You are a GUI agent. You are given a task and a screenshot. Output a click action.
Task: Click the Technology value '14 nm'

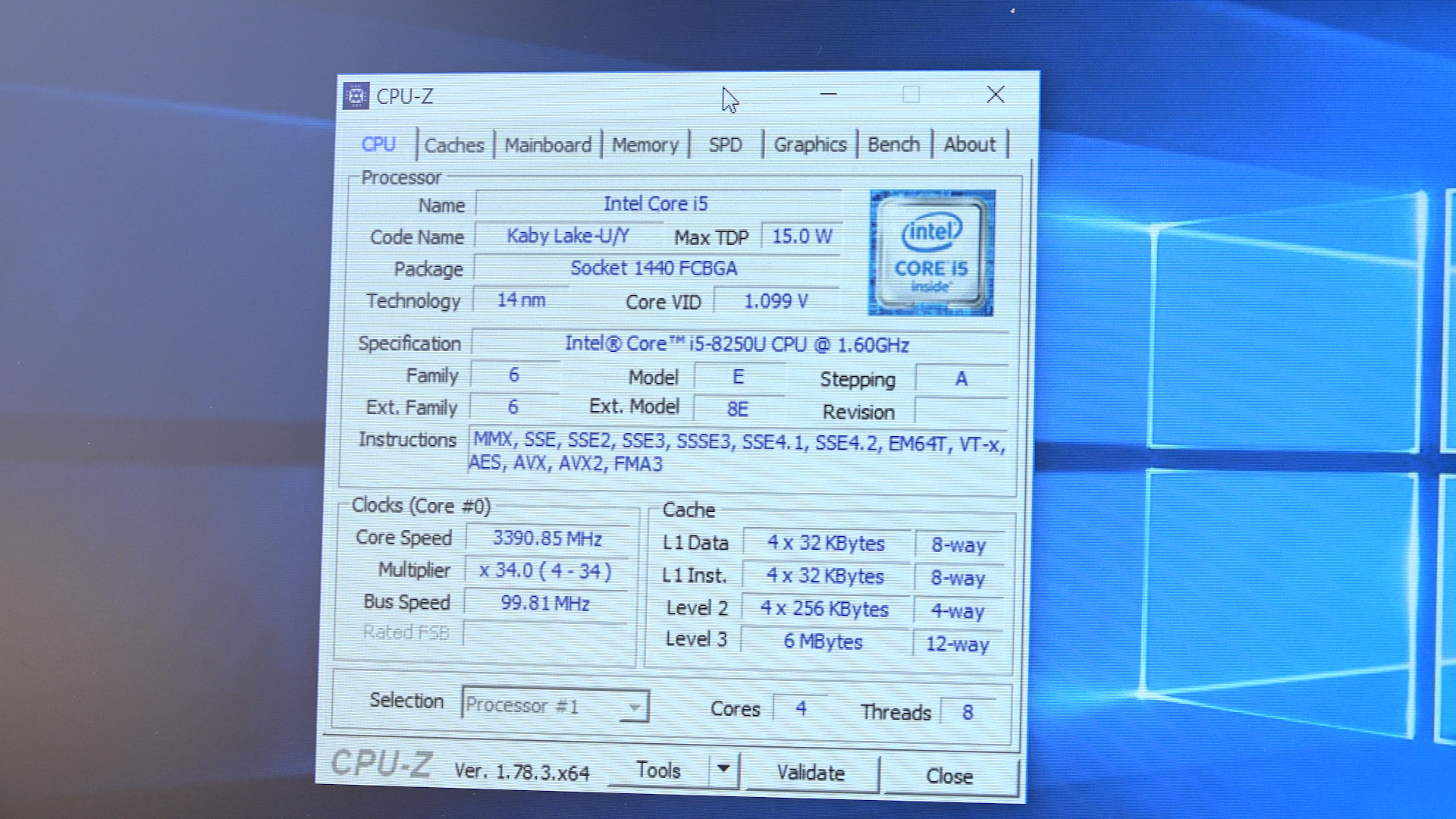pos(521,300)
